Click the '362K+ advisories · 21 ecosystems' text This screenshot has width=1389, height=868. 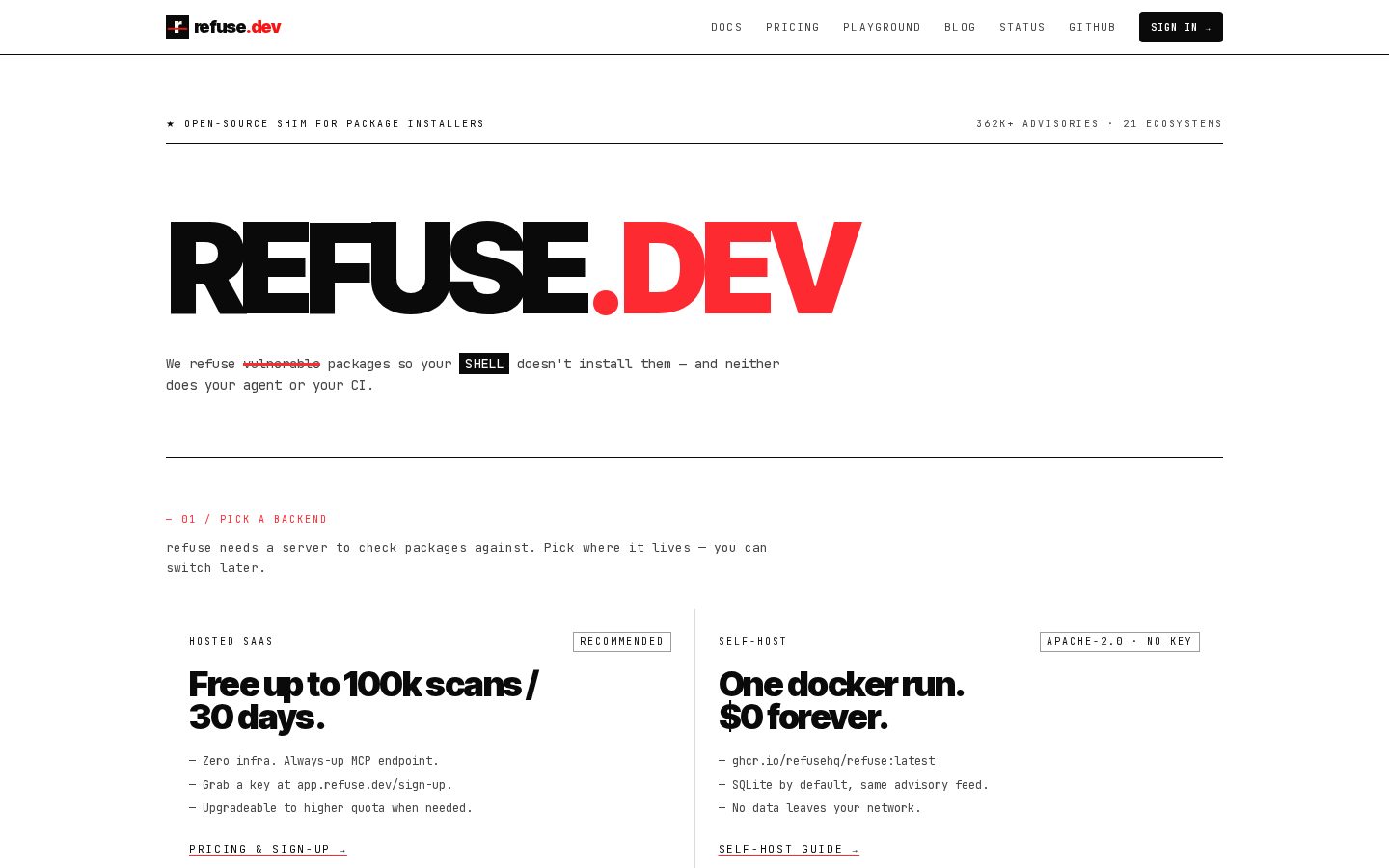point(1099,123)
